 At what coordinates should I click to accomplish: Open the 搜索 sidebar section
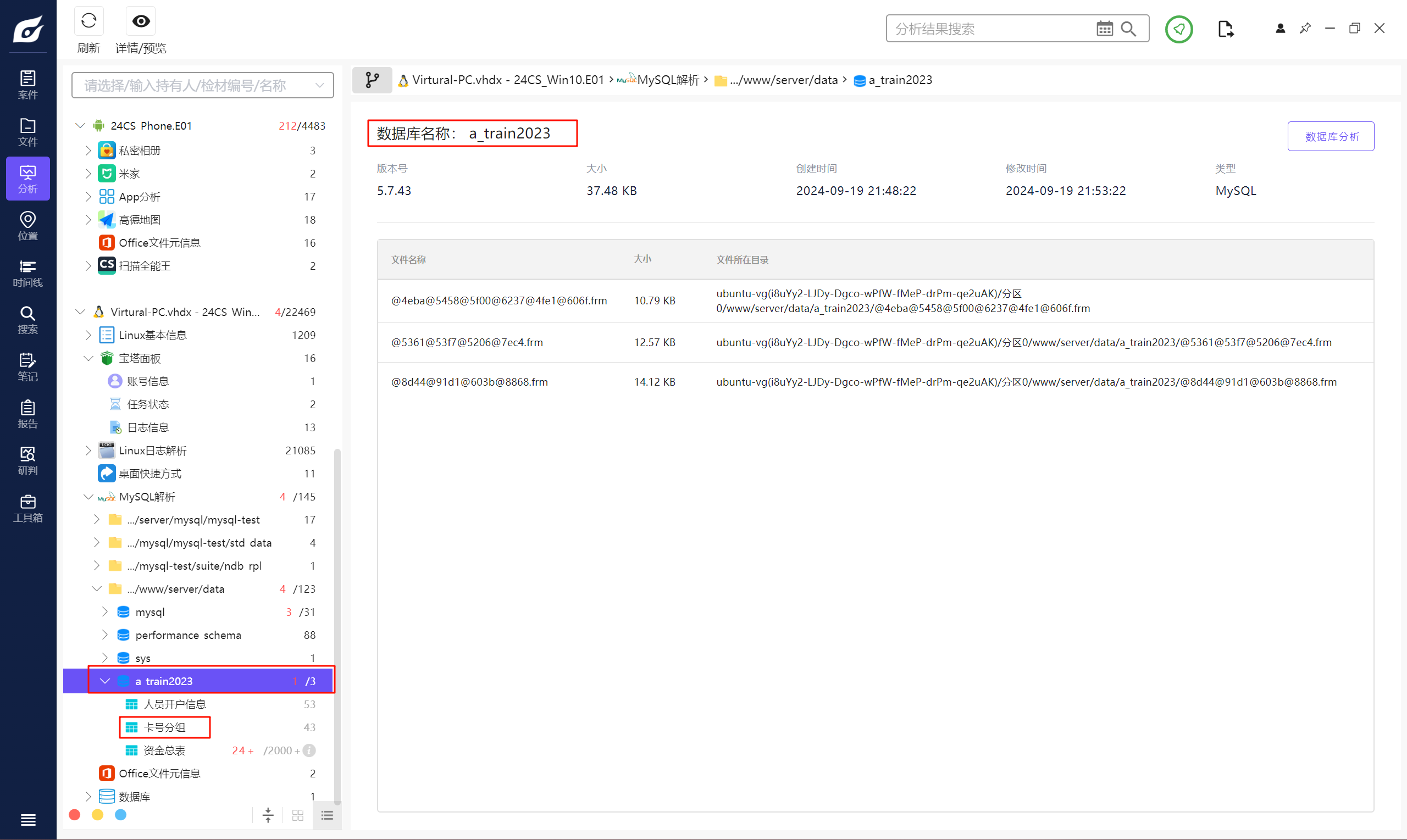[27, 320]
